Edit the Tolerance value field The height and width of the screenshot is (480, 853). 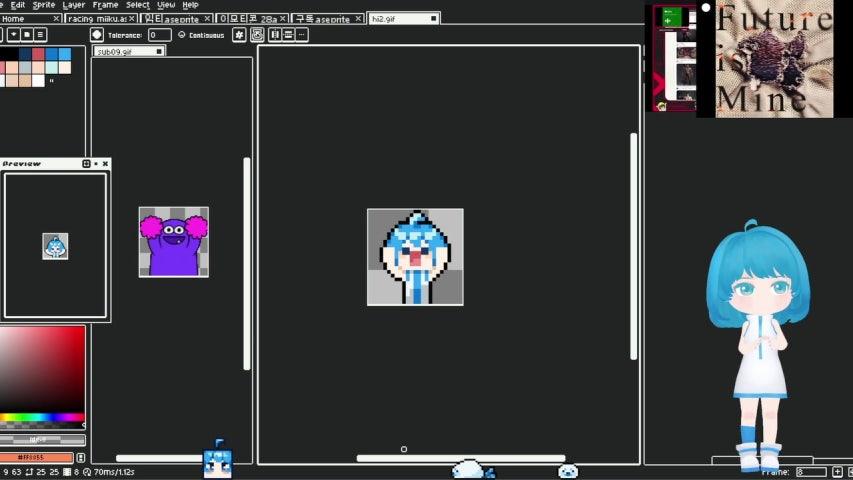tap(159, 35)
